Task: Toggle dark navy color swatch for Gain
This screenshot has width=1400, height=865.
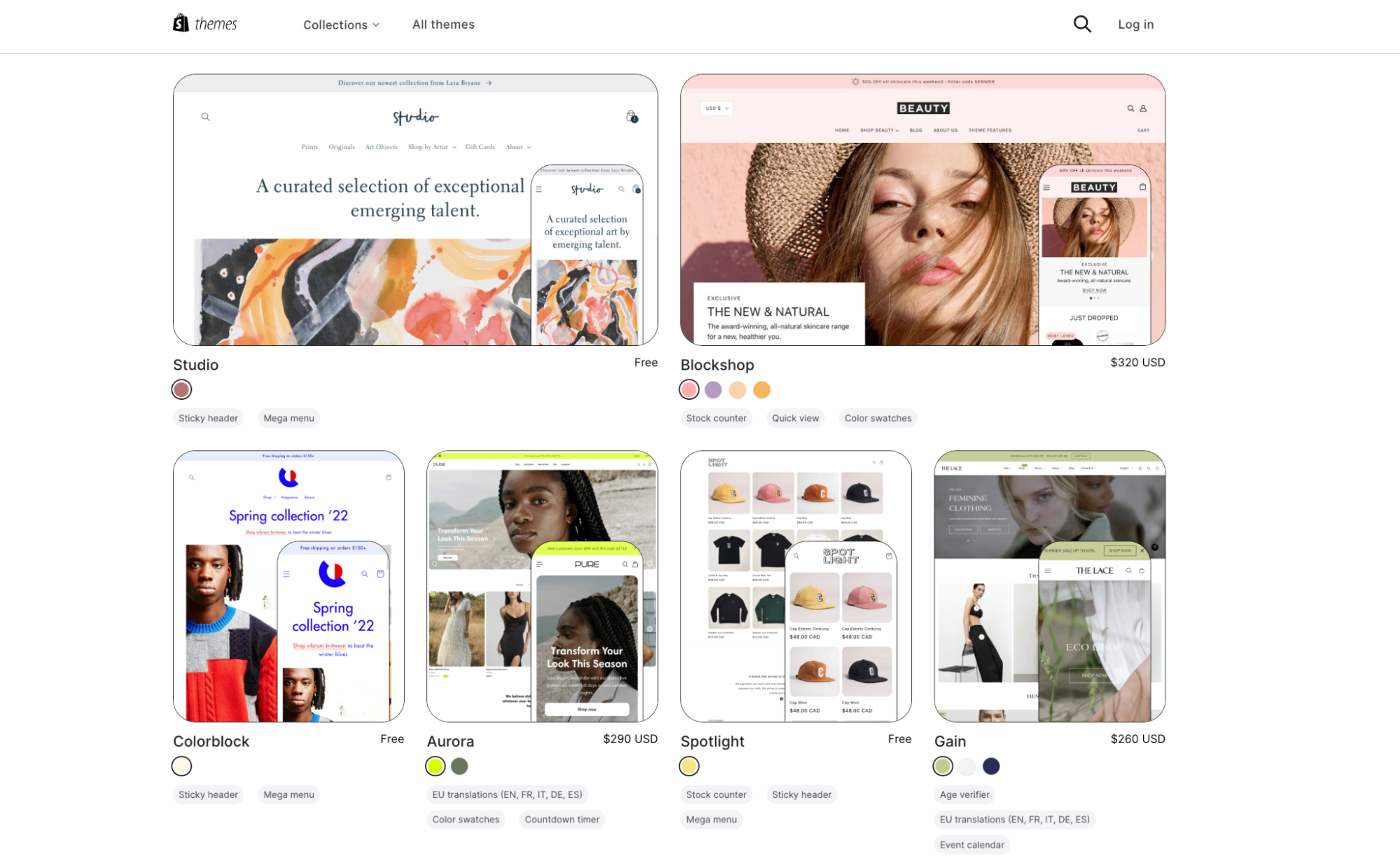Action: tap(991, 766)
